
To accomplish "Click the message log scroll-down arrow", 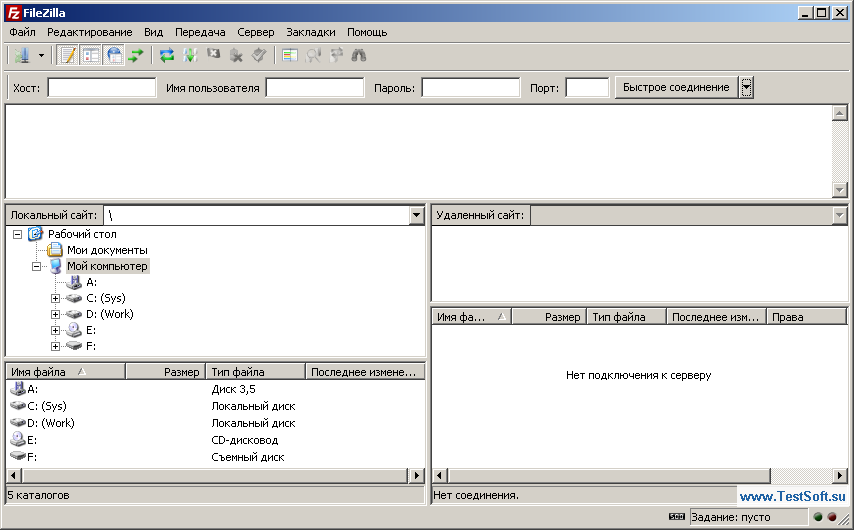I will (x=839, y=190).
